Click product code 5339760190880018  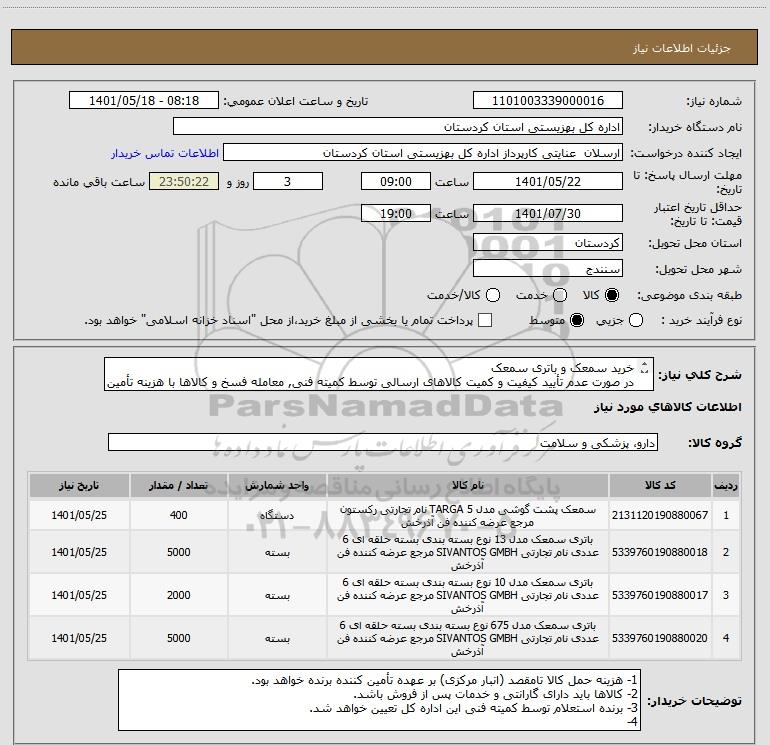click(x=660, y=552)
